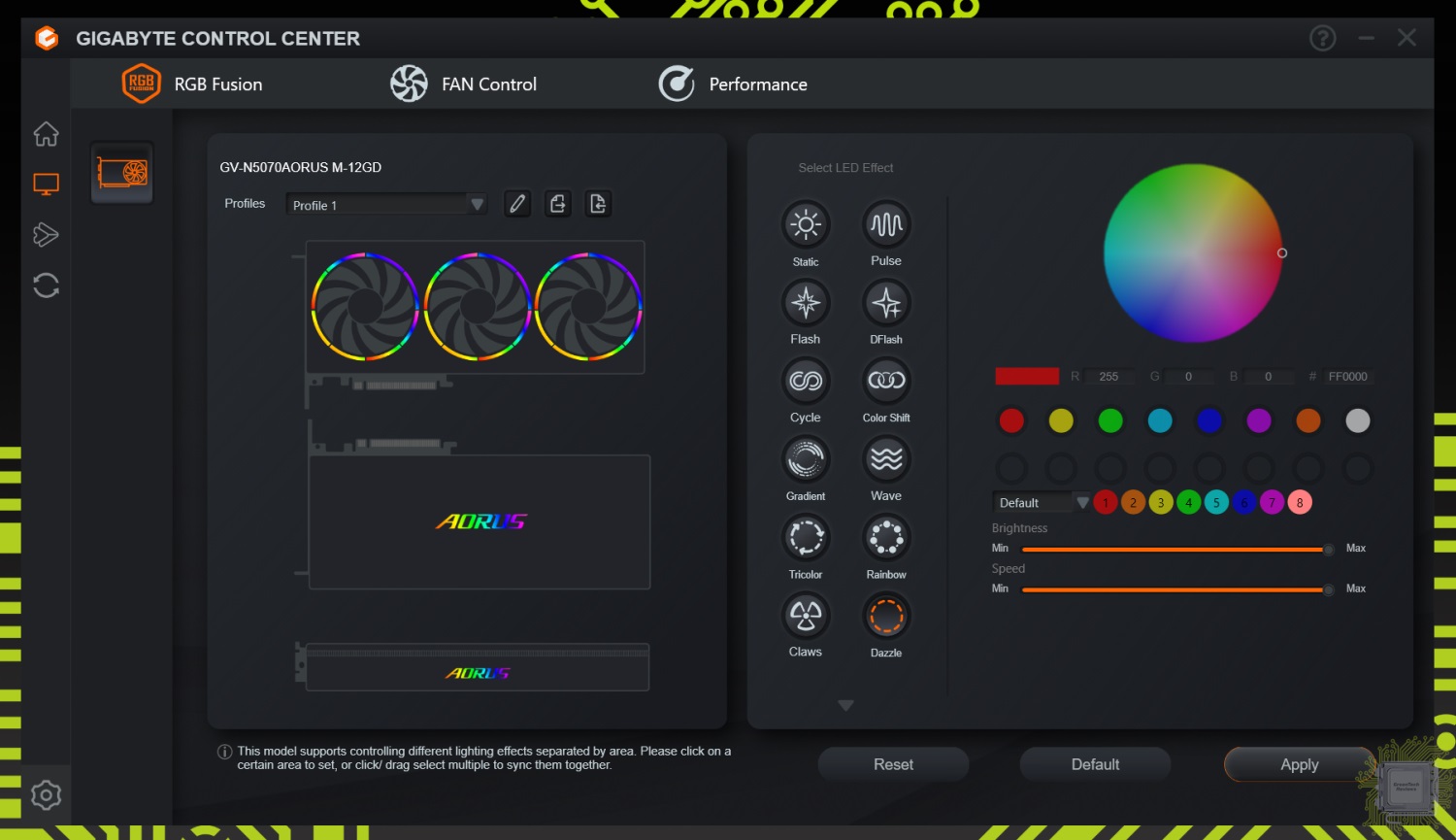Switch to the RGB Fusion tab
Viewport: 1456px width, 840px height.
(x=192, y=84)
